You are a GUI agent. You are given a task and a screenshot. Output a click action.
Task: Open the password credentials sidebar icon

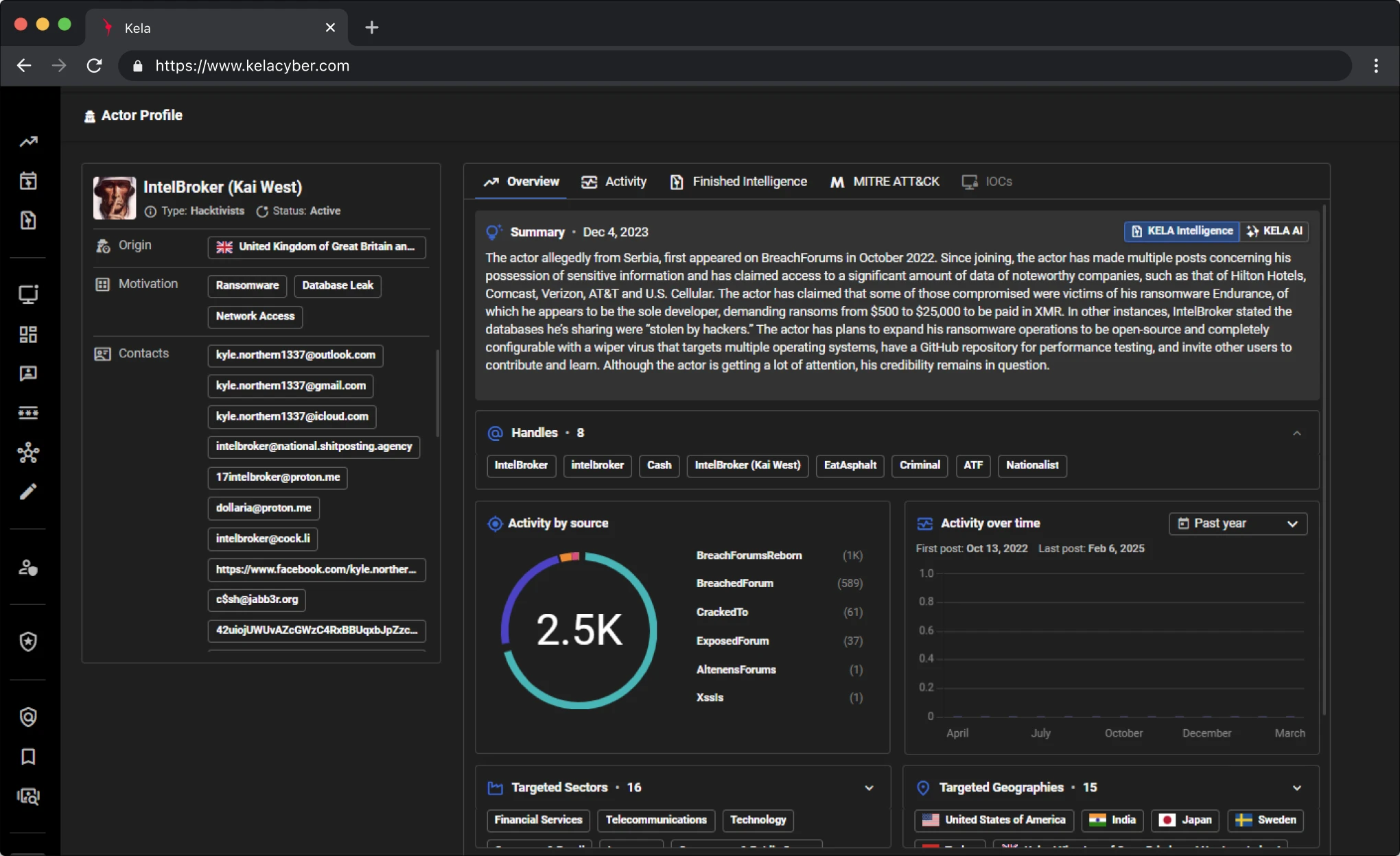[28, 412]
